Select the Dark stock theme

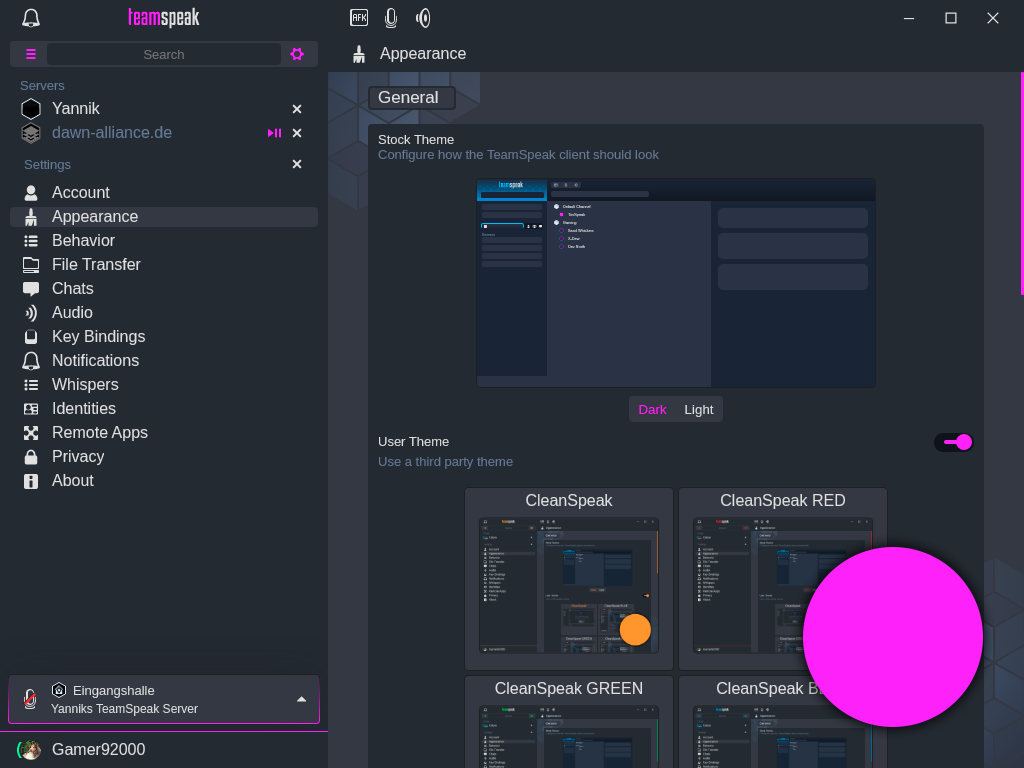652,409
